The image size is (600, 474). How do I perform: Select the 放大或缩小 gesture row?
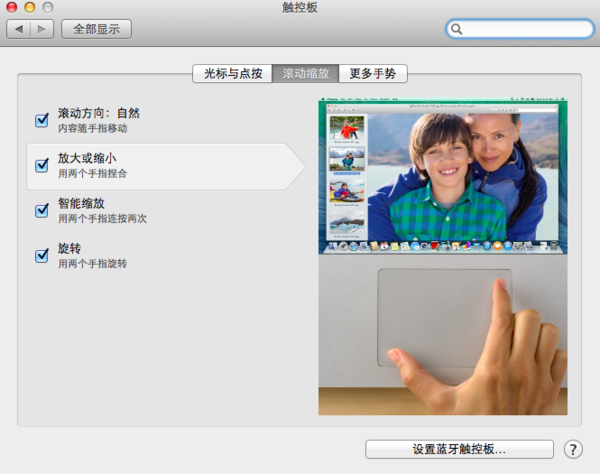coord(166,166)
